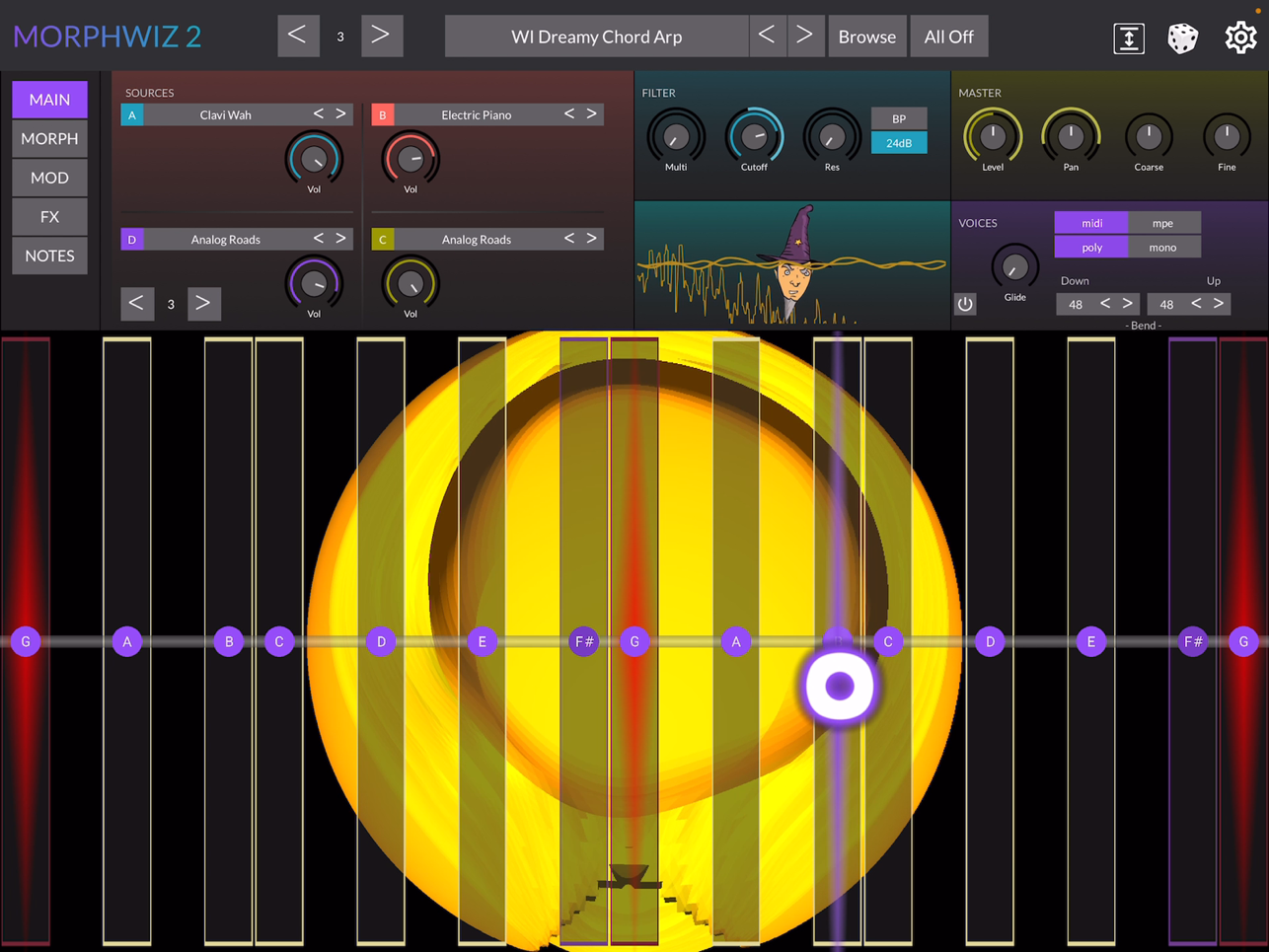Click the master Fine tuning knob

point(1227,136)
